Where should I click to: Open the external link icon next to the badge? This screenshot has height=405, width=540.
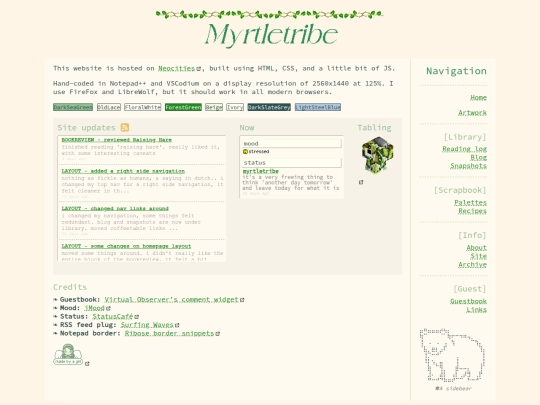pyautogui.click(x=87, y=363)
